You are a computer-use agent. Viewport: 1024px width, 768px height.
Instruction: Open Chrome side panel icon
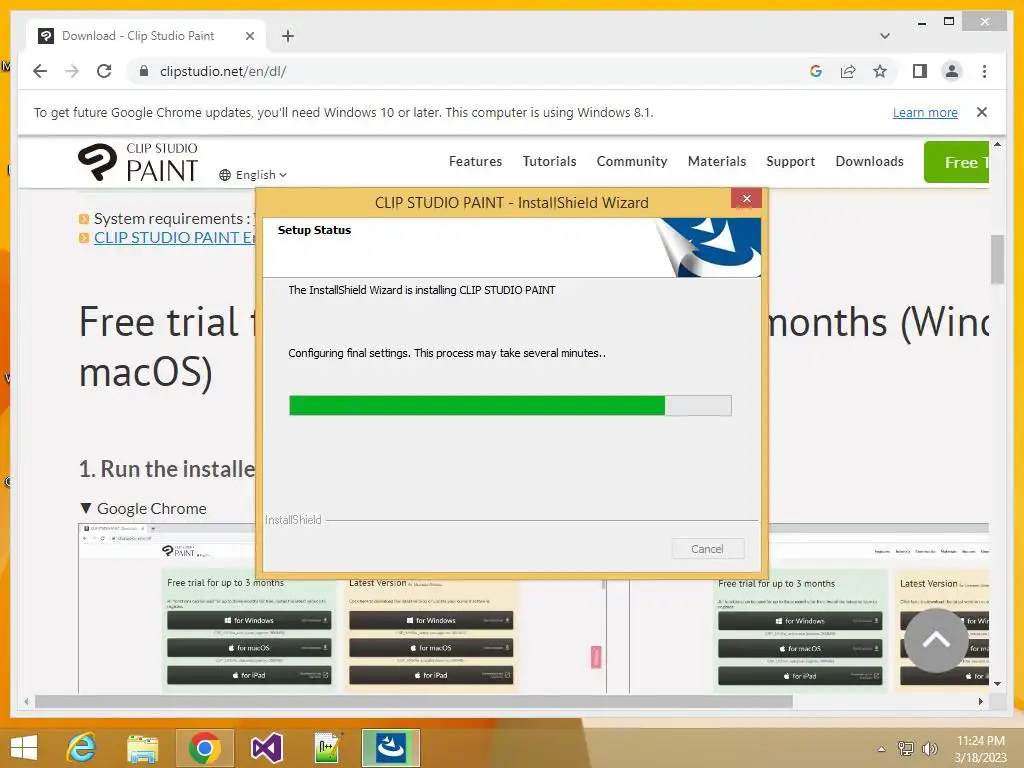pyautogui.click(x=920, y=71)
